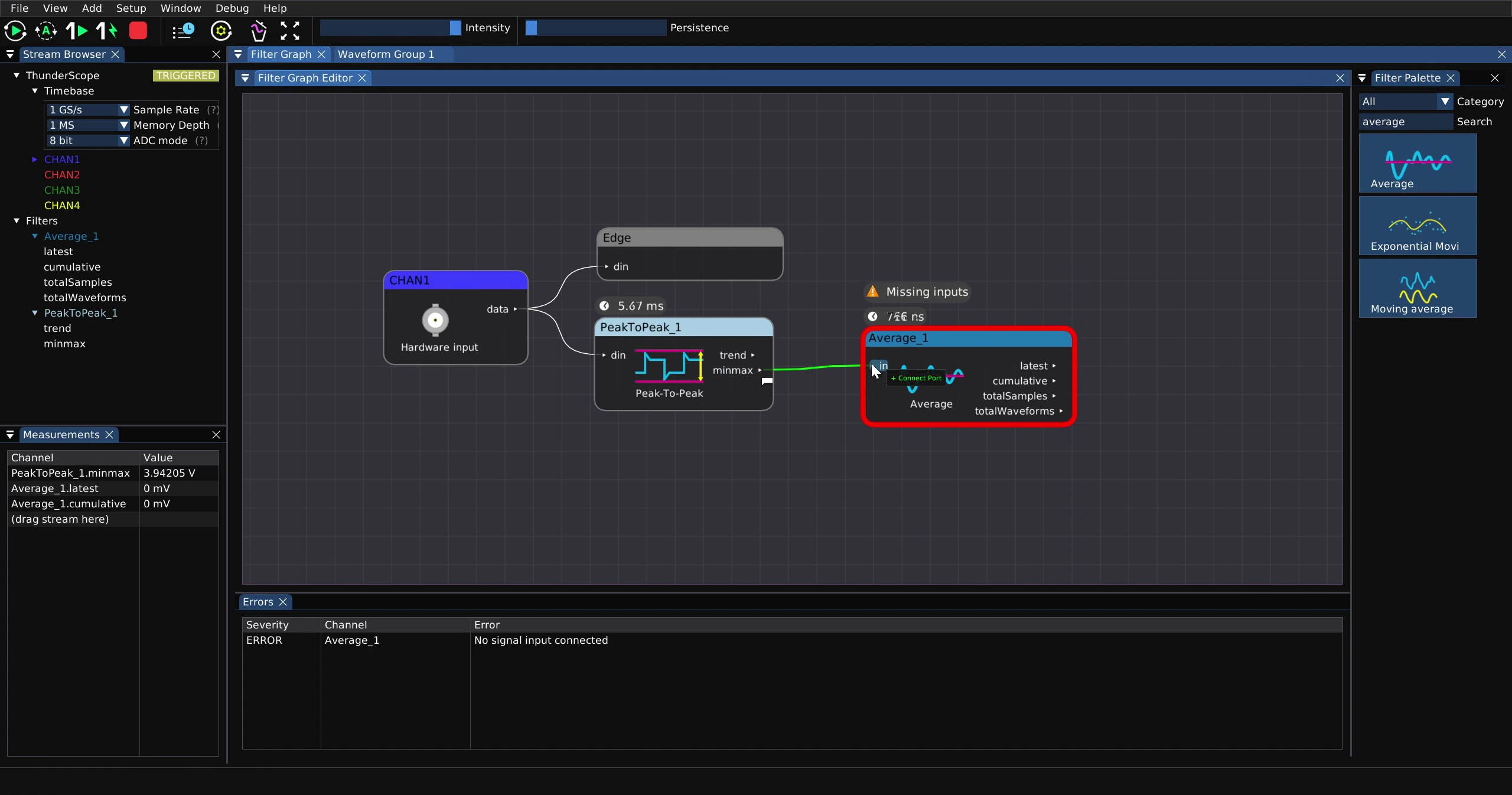Click the (drag stream here) measurement row
This screenshot has height=795, width=1512.
tap(113, 519)
